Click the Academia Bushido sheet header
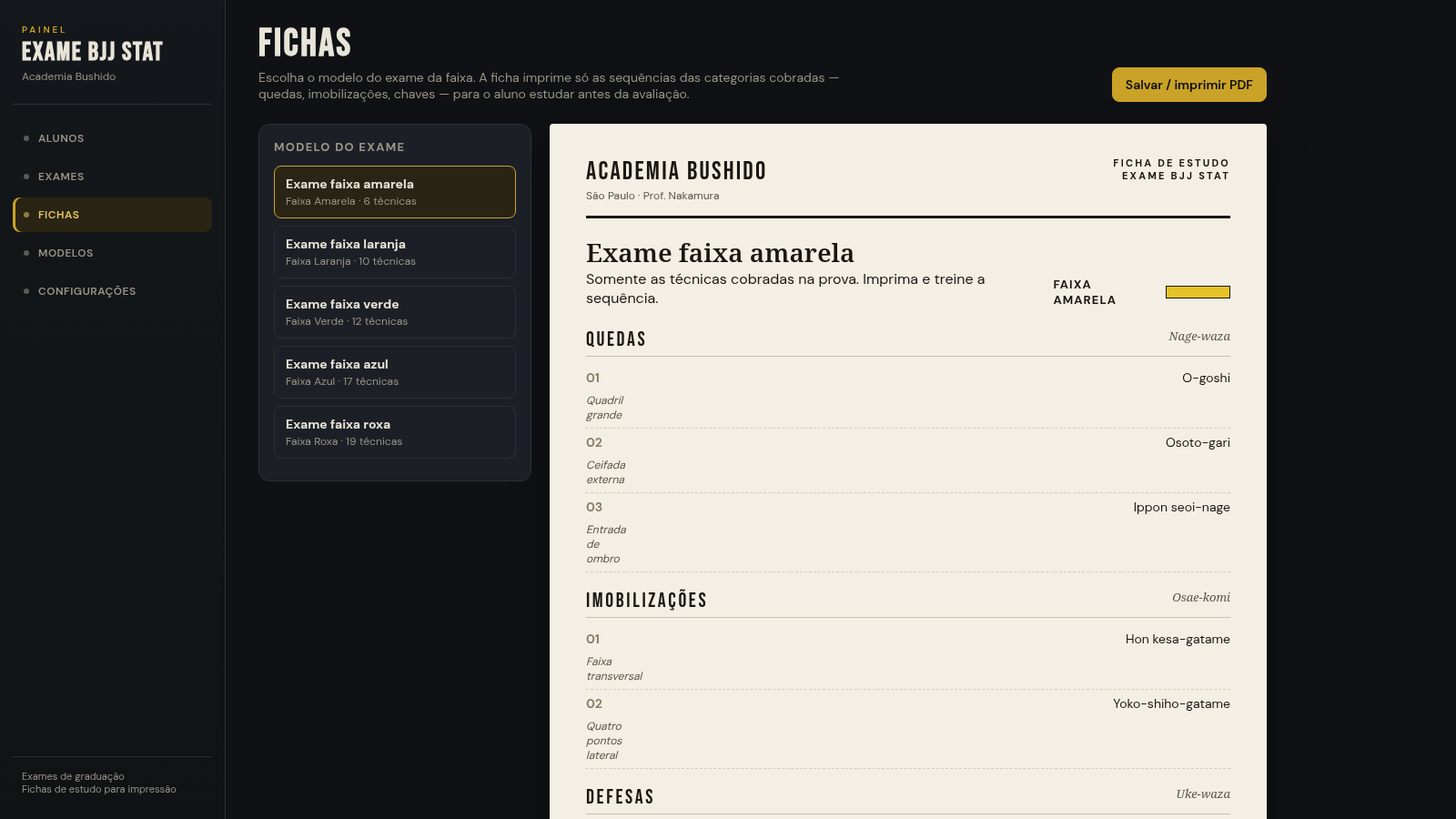This screenshot has width=1456, height=819. 676,171
